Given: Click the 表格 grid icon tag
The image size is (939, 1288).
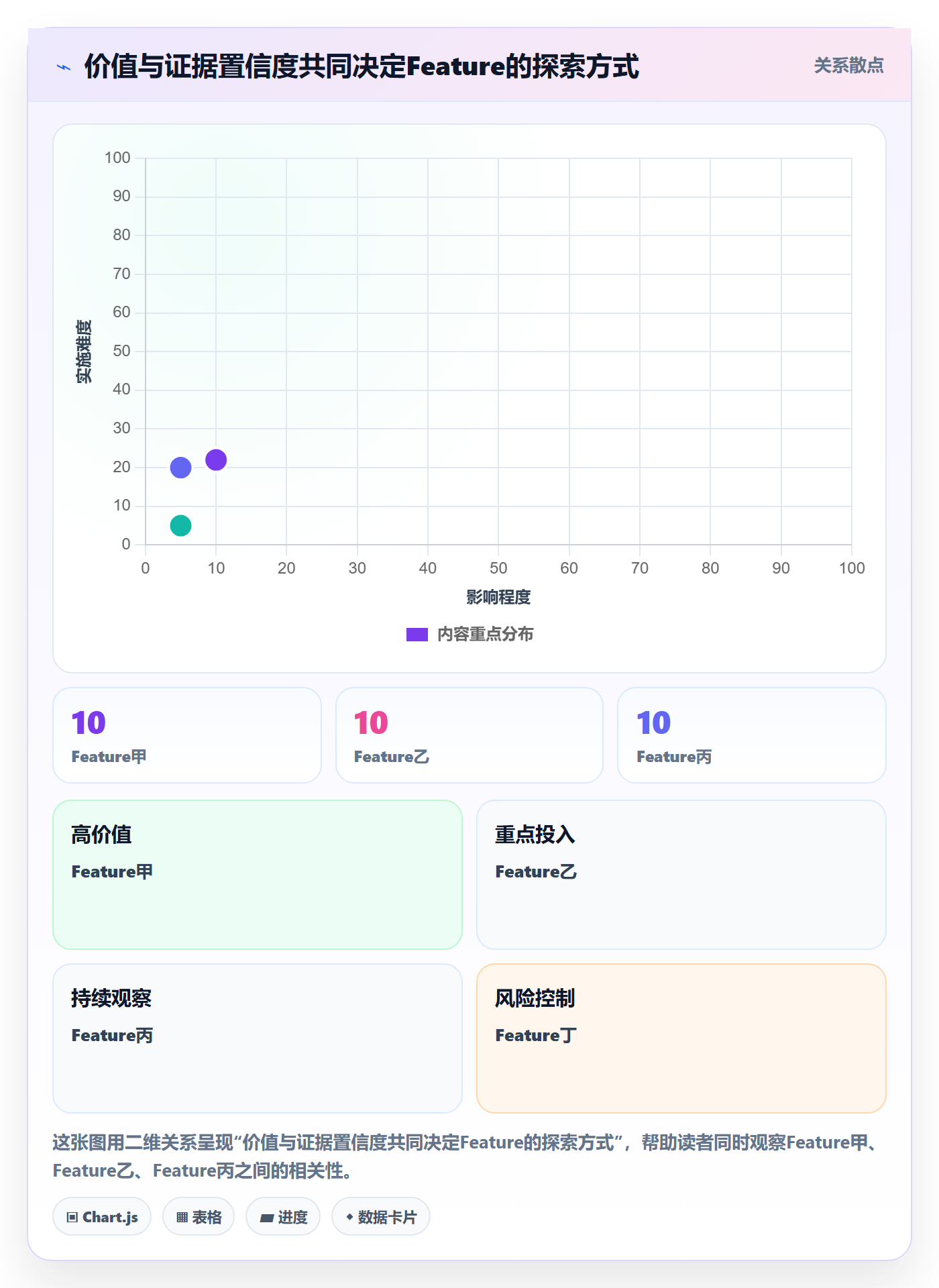Looking at the screenshot, I should pyautogui.click(x=199, y=1217).
